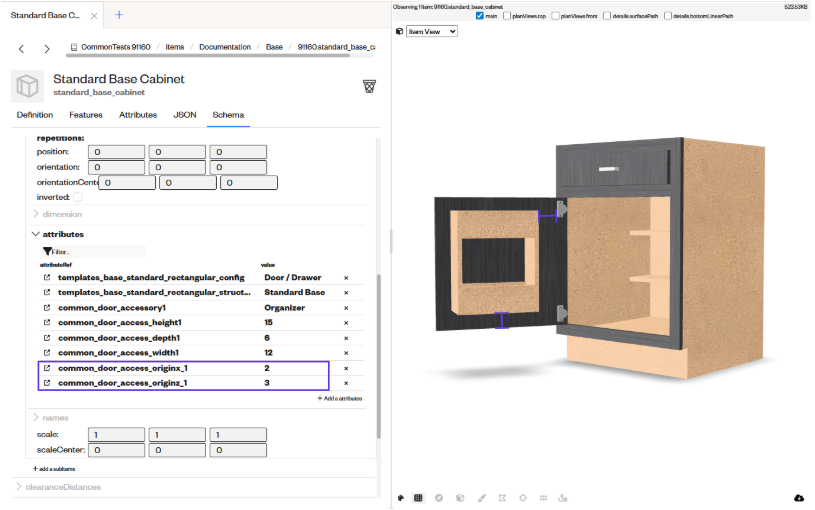This screenshot has width=815, height=510.
Task: Uncheck the main view checkbox
Action: tap(480, 16)
